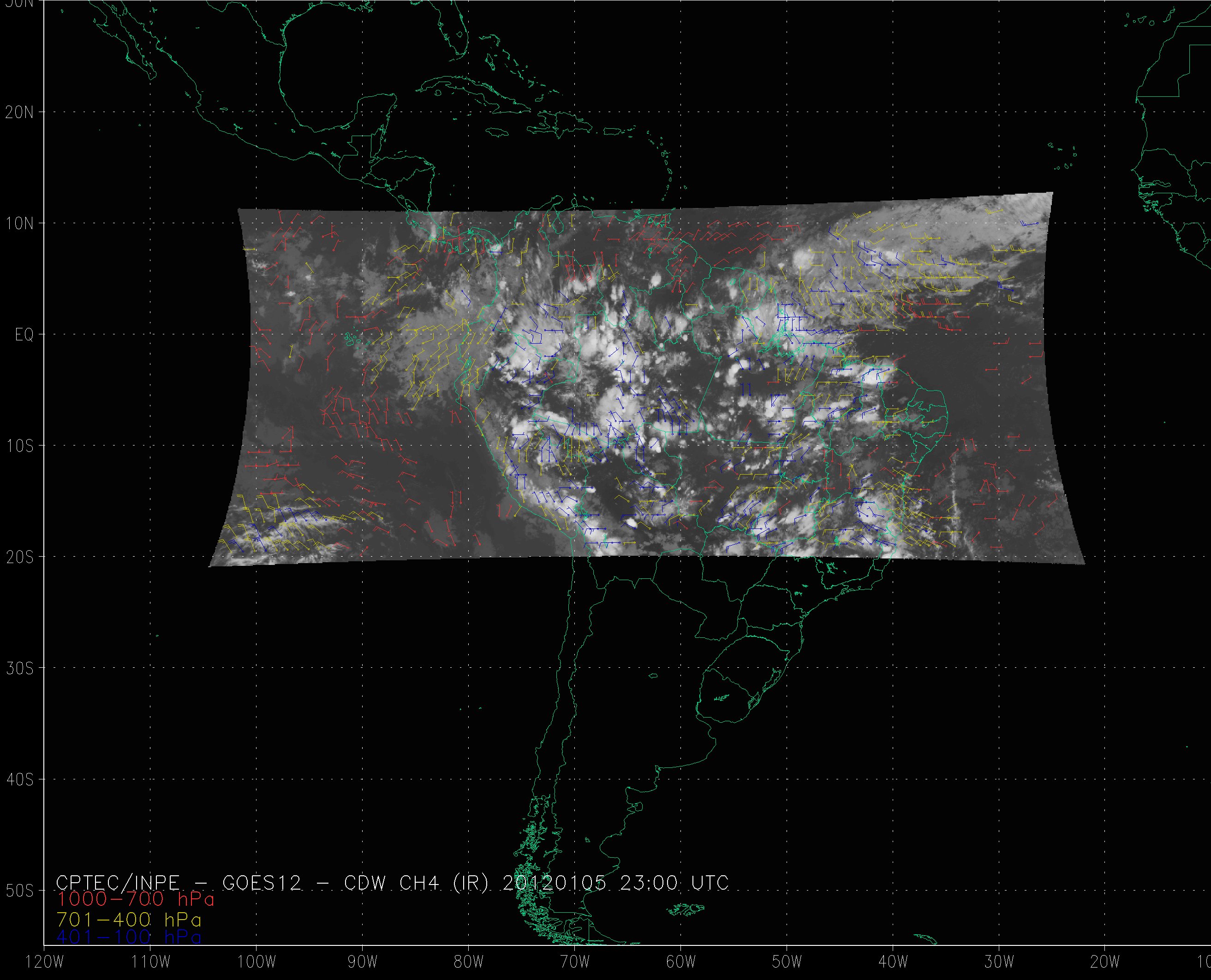Click the 80W longitude axis label
This screenshot has width=1211, height=980.
pyautogui.click(x=469, y=962)
